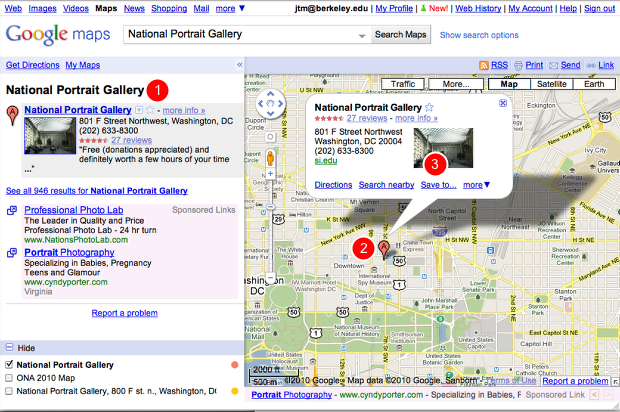Open the News tab
The image size is (620, 412).
(134, 8)
